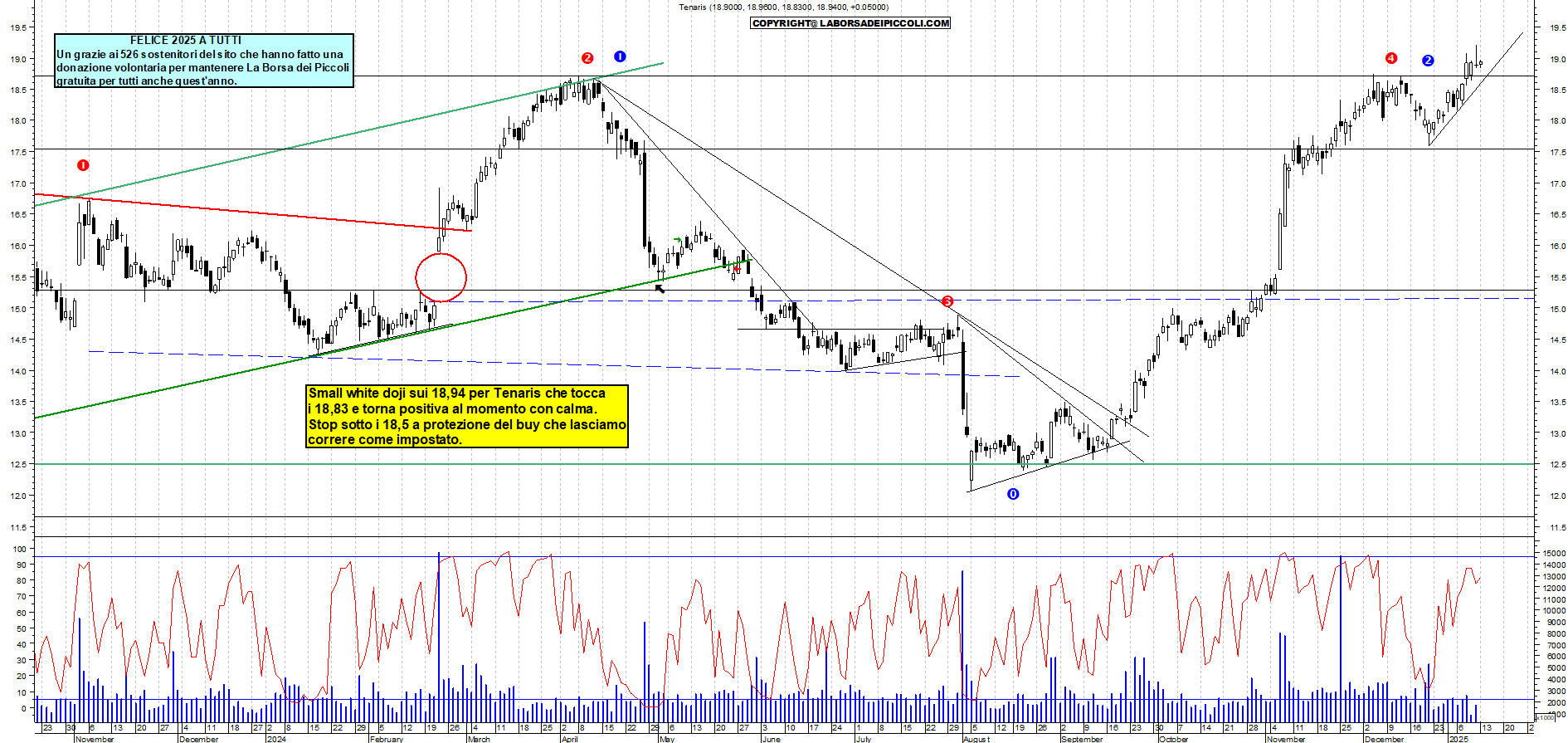Select the red wave marker 4
This screenshot has height=743, width=1568.
(x=1391, y=58)
